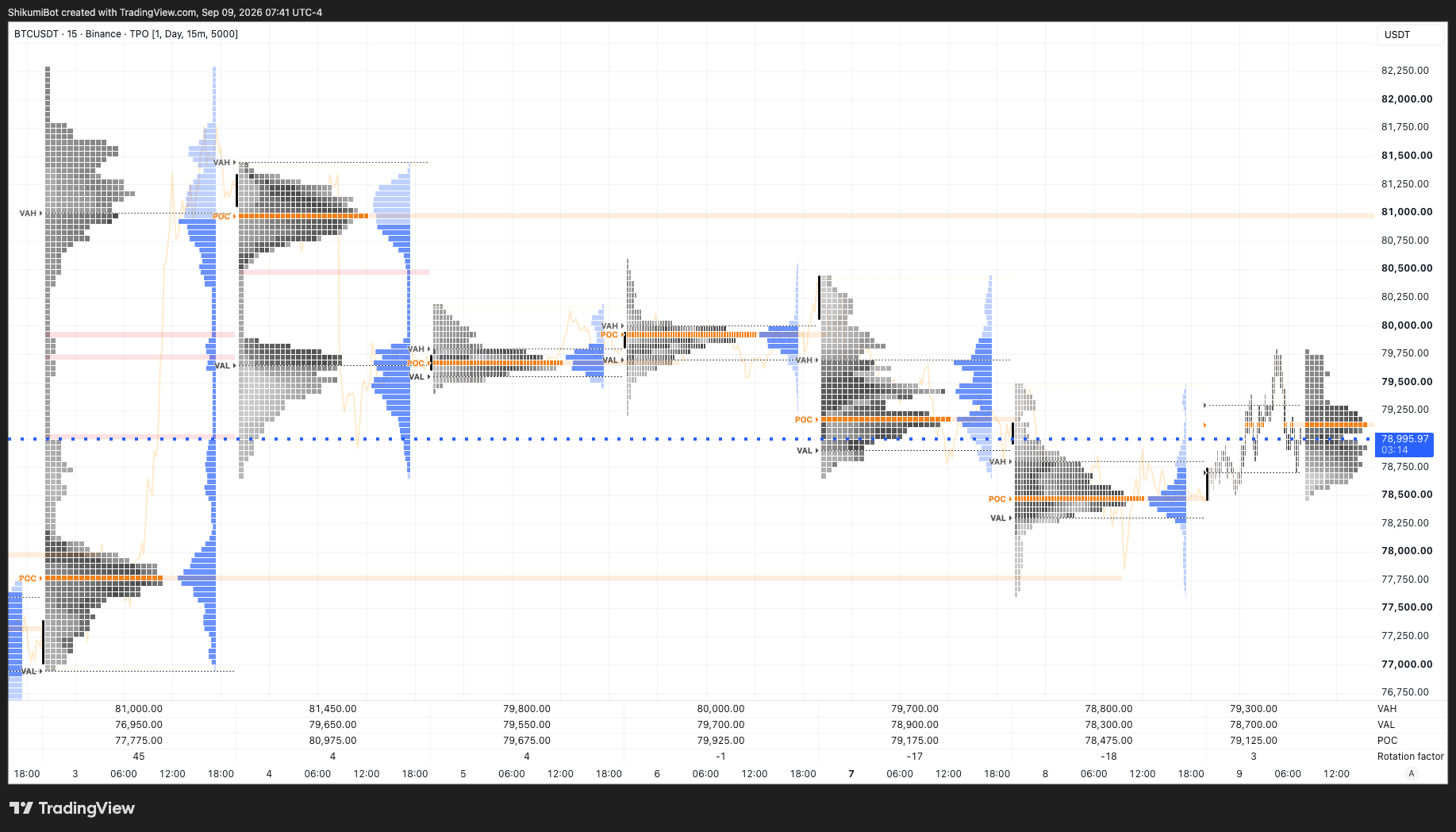Click the 77,500.00 price axis label
Viewport: 1456px width, 832px height.
tap(1407, 607)
